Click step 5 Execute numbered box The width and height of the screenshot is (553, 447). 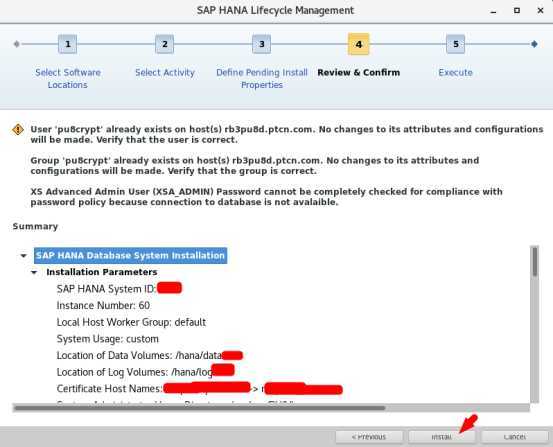pyautogui.click(x=455, y=44)
